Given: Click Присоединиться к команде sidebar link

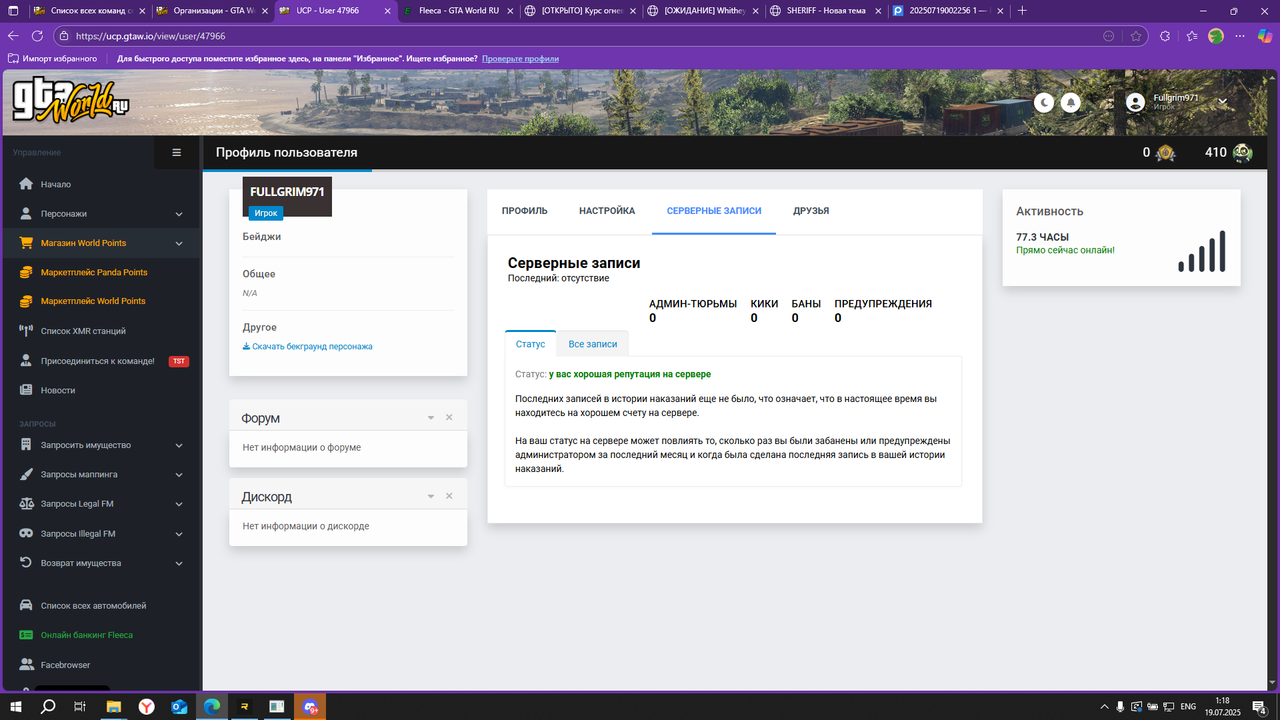Looking at the screenshot, I should coord(98,361).
